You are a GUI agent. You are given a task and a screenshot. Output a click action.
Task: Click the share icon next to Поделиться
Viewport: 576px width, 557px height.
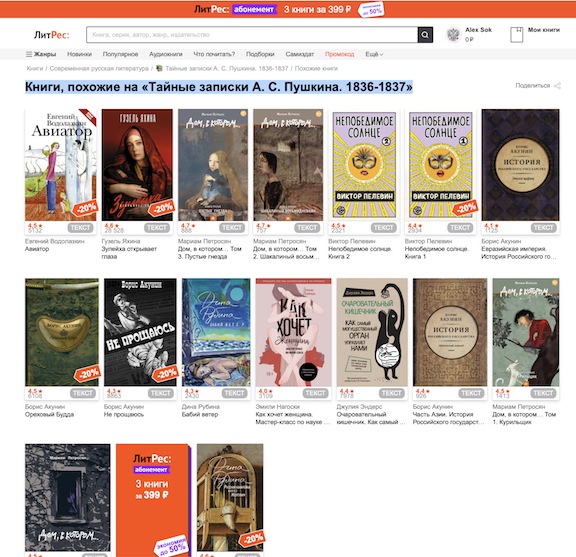click(557, 86)
